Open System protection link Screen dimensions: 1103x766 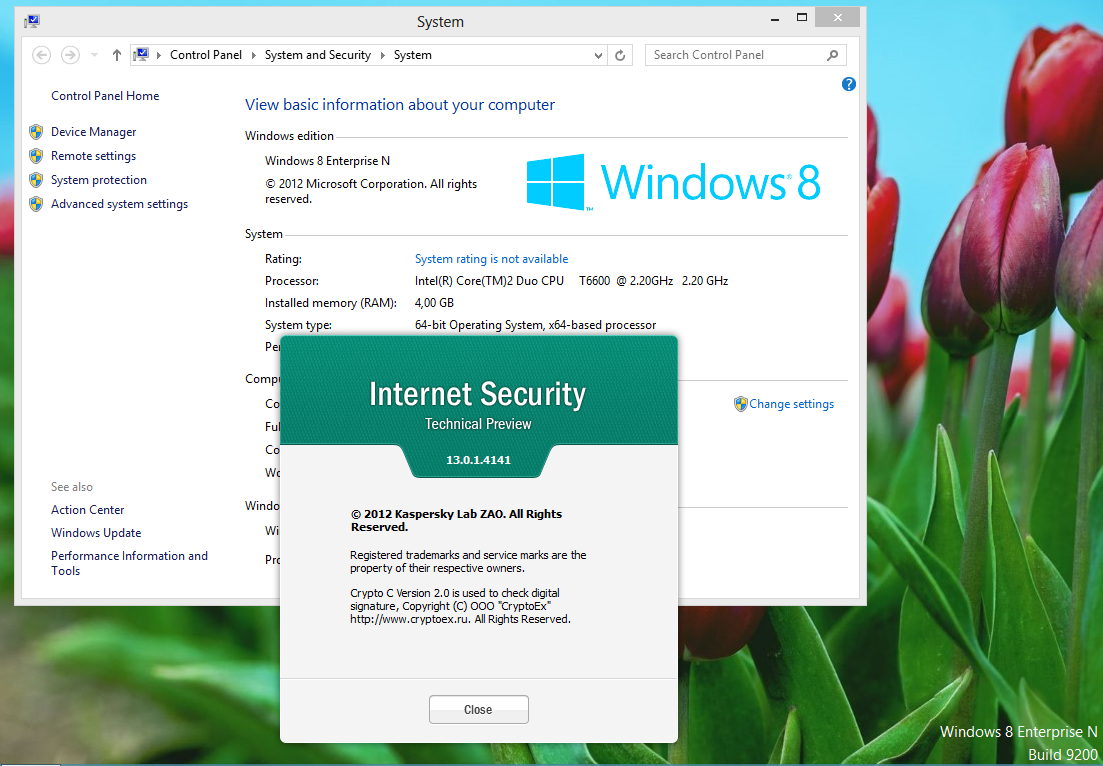[x=98, y=179]
